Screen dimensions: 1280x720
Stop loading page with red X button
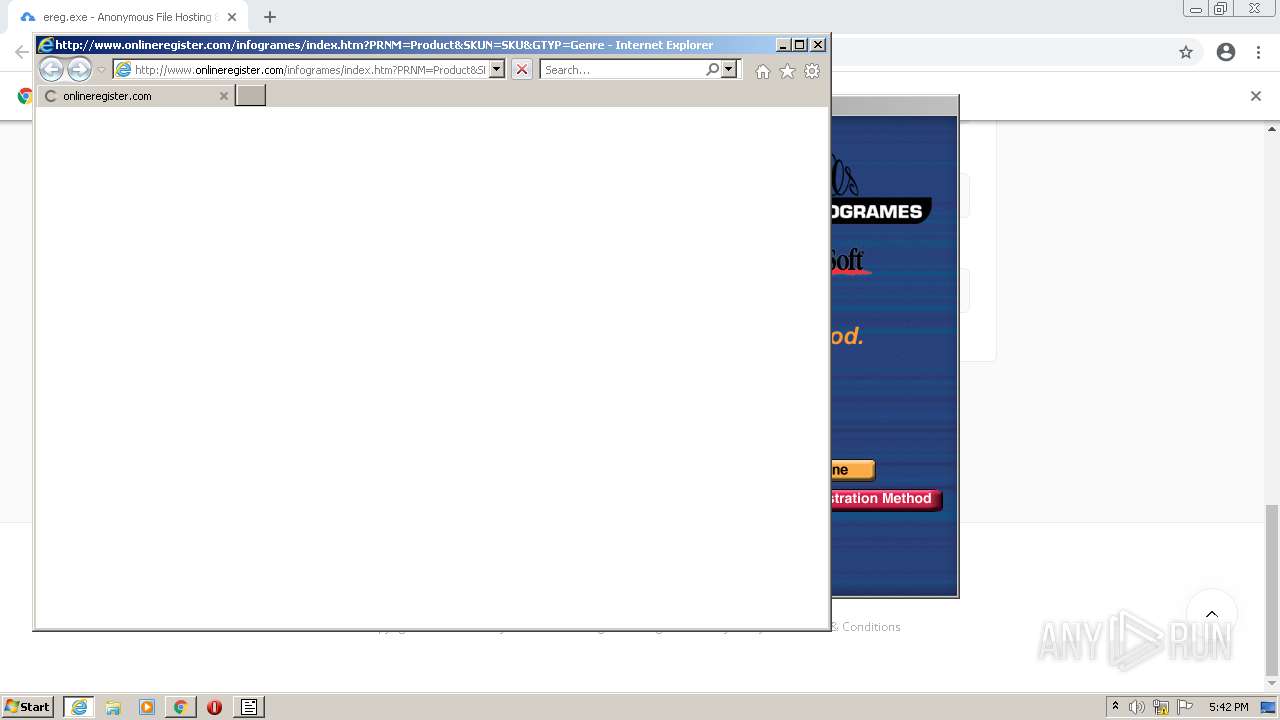pos(521,70)
